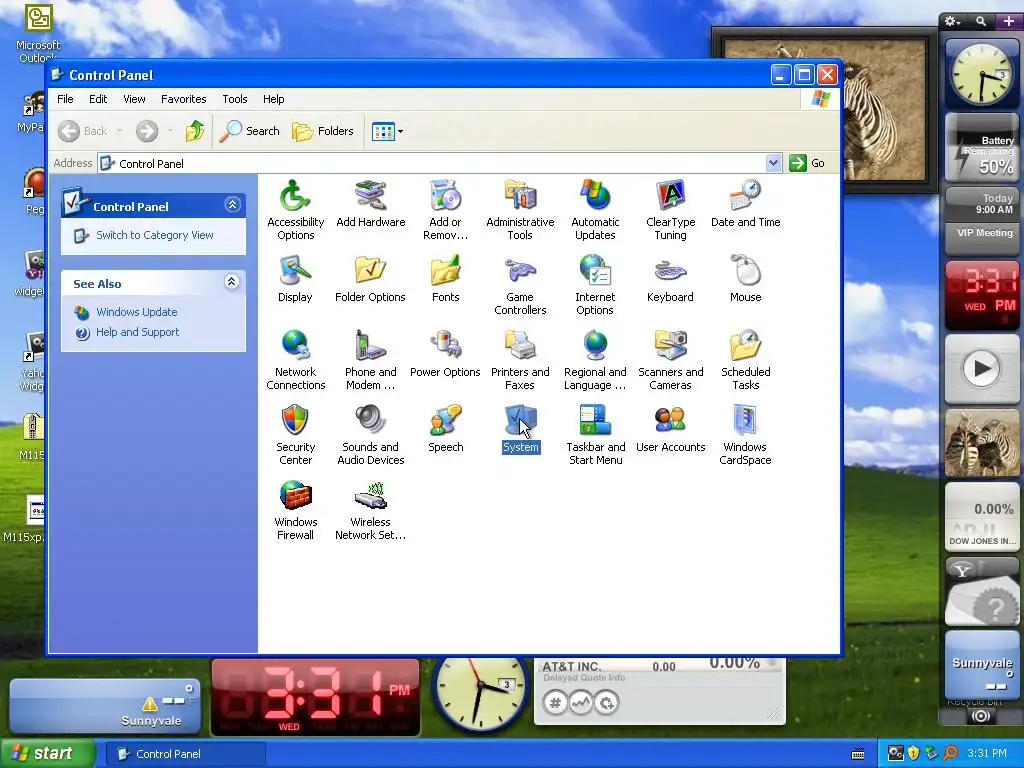Click the Battery Remaining 50% widget
Screen dimensions: 1024x768
tap(982, 149)
